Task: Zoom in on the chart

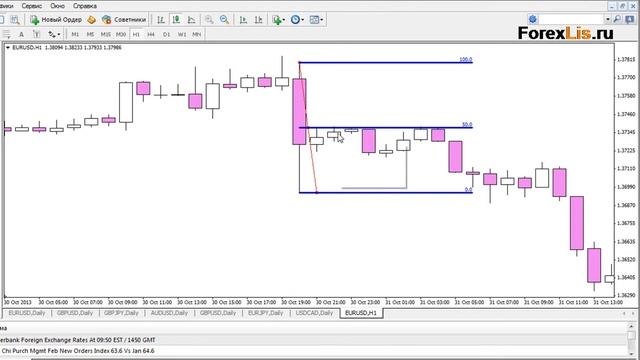Action: tap(209, 20)
